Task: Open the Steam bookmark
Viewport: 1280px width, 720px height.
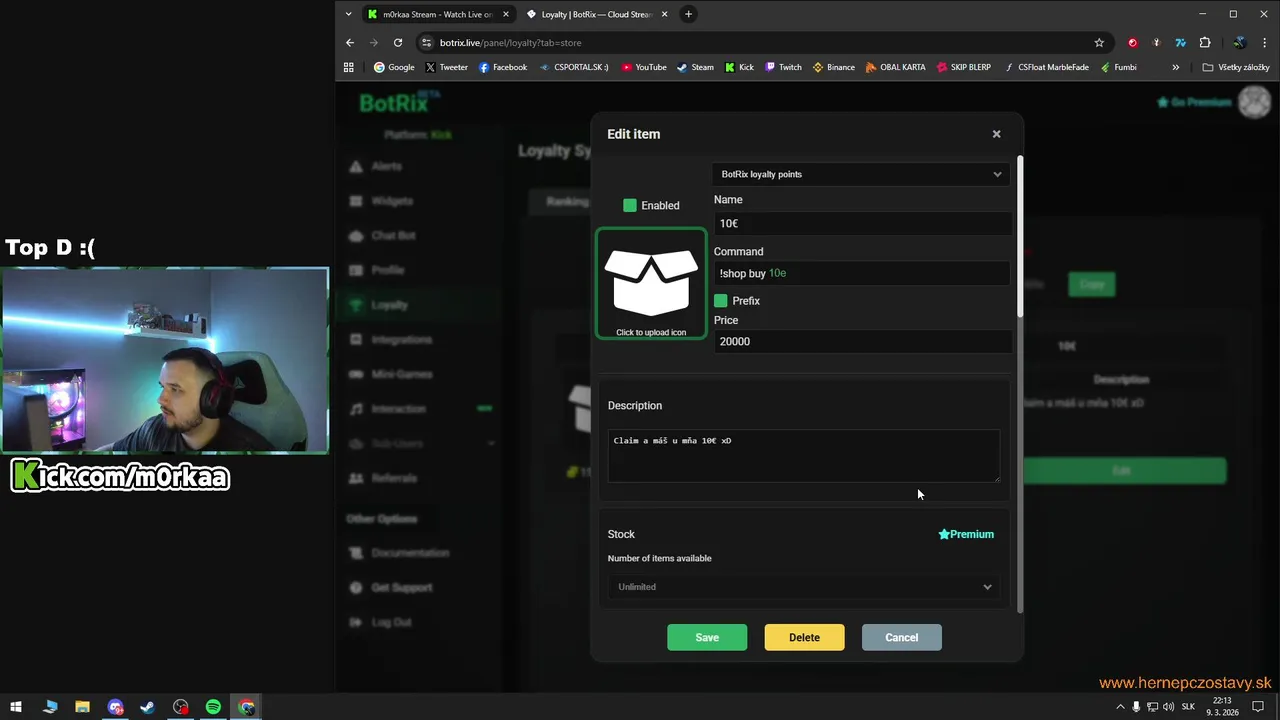Action: tap(695, 68)
